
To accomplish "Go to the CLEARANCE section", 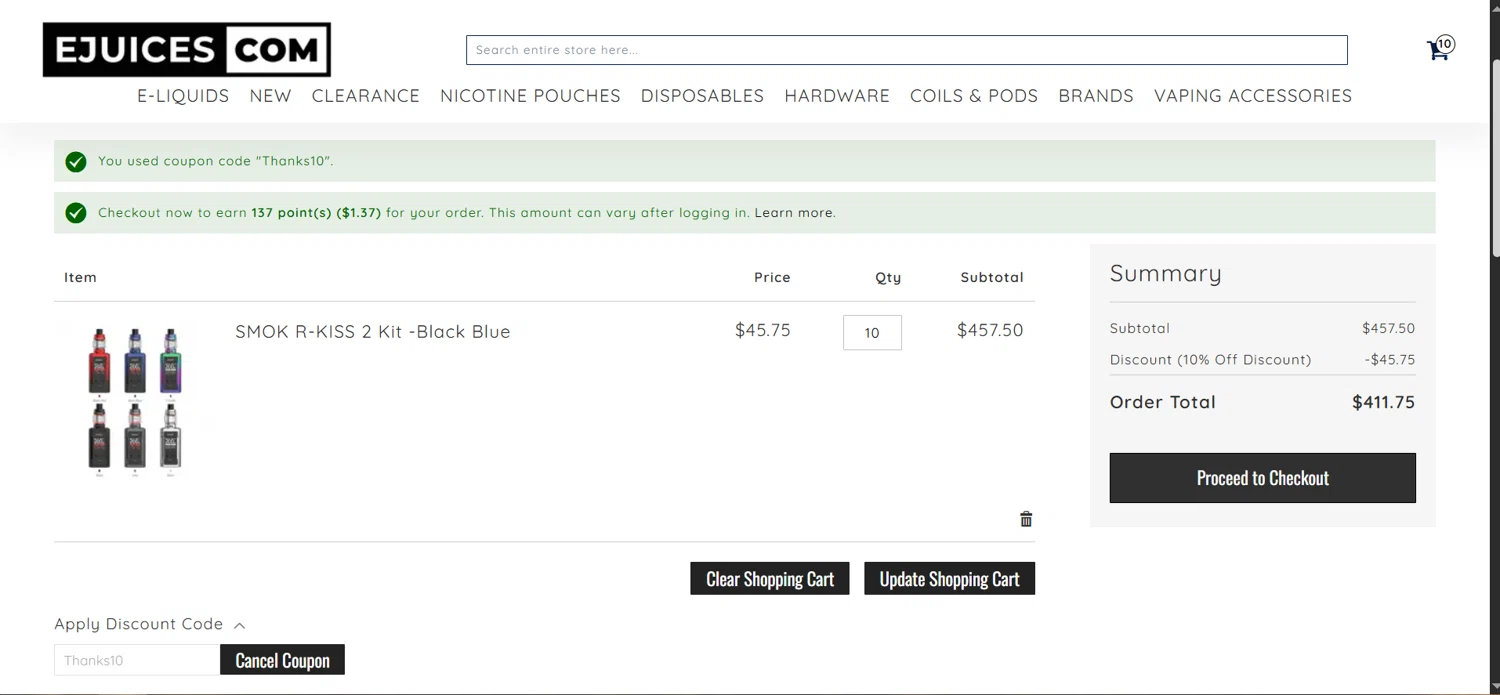I will [365, 96].
